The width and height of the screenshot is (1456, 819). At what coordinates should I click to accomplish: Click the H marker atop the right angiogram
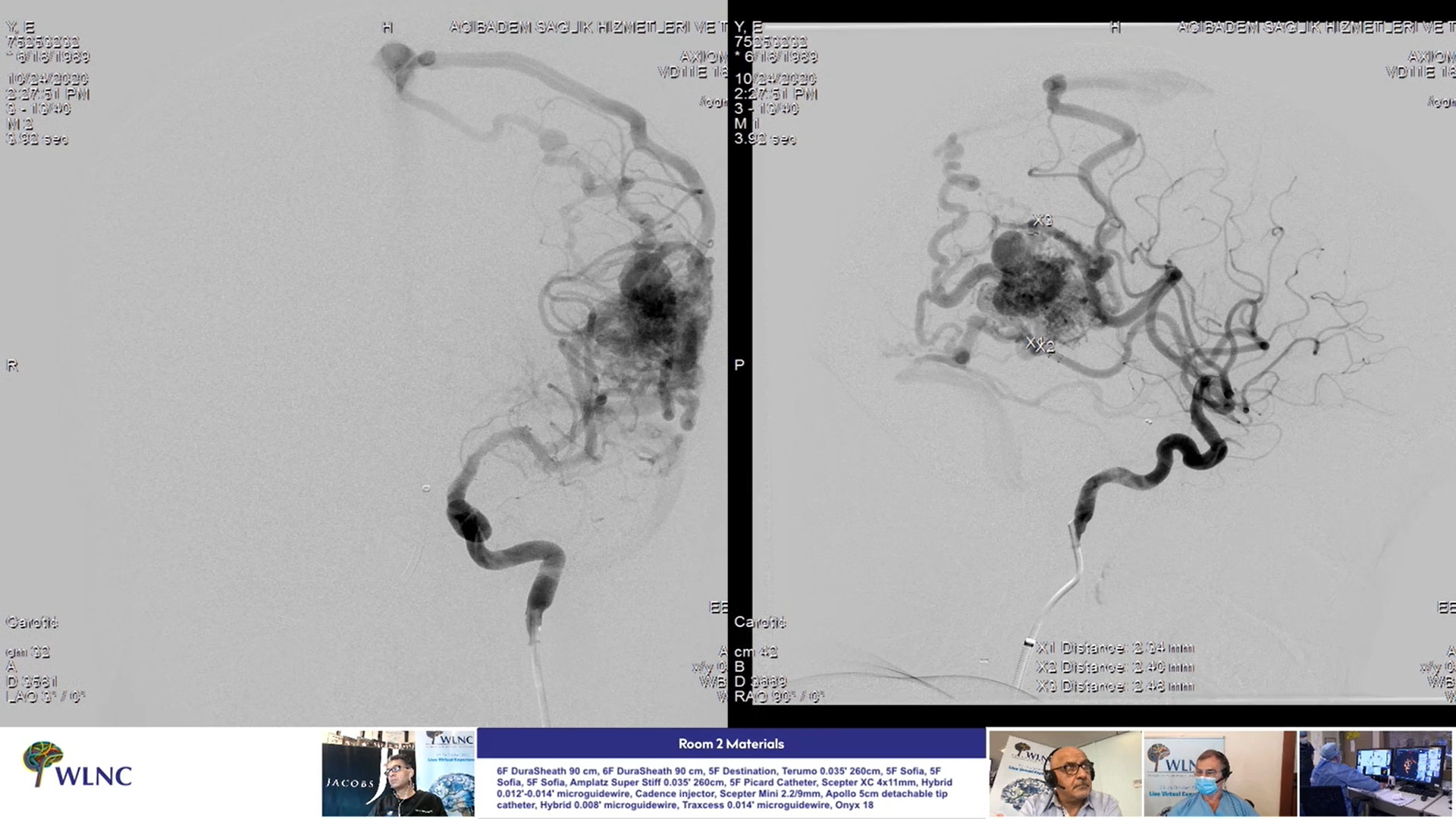pos(1115,28)
